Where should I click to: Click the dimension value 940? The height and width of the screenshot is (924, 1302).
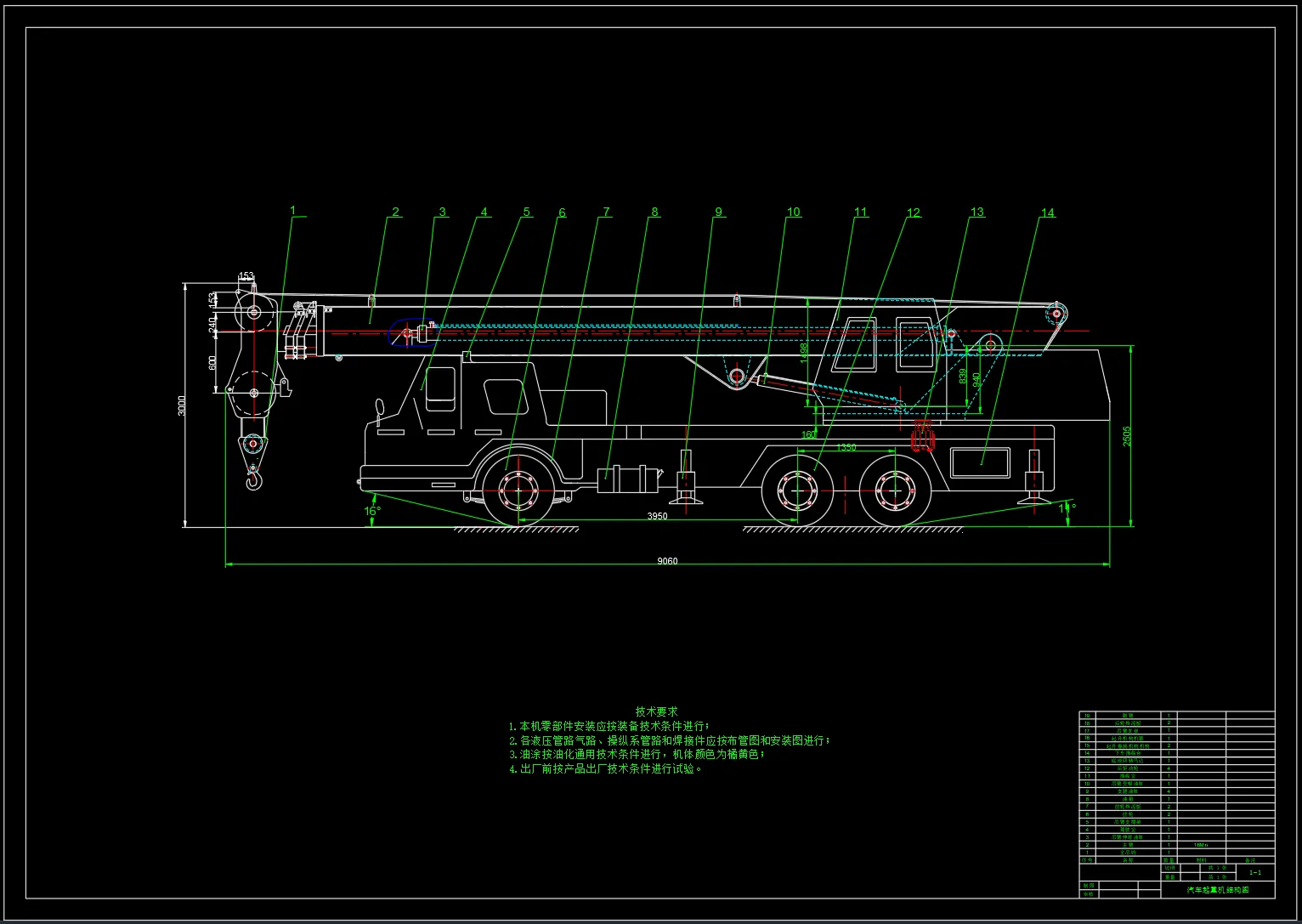(x=976, y=380)
